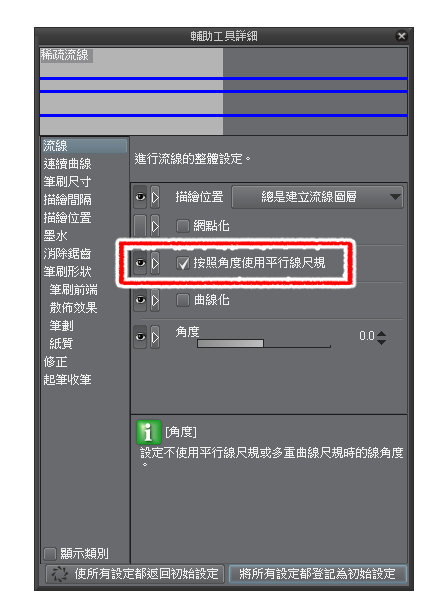Expand the triangle next to 曲線化 setting

coord(155,300)
